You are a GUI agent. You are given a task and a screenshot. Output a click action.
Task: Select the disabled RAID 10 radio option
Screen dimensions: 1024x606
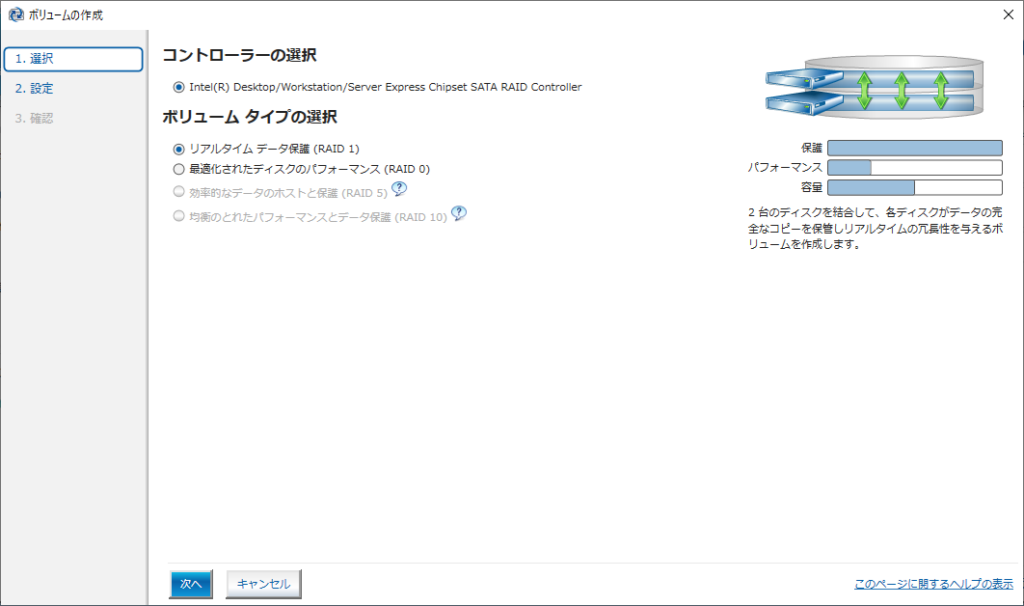pos(178,216)
